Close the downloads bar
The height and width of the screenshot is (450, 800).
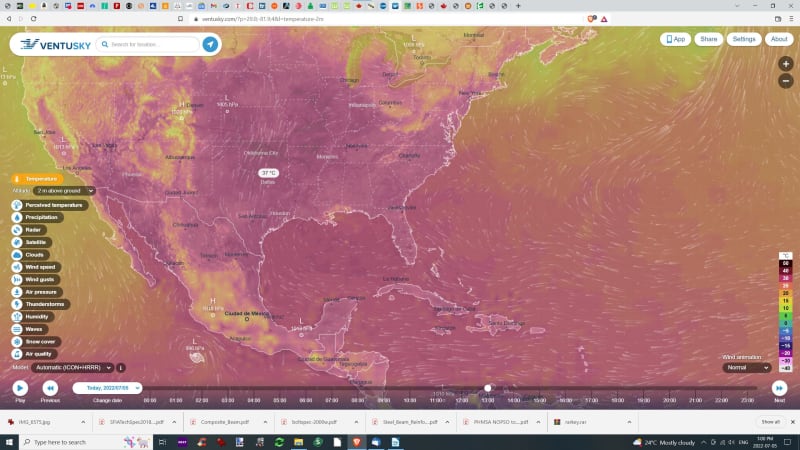coord(792,422)
